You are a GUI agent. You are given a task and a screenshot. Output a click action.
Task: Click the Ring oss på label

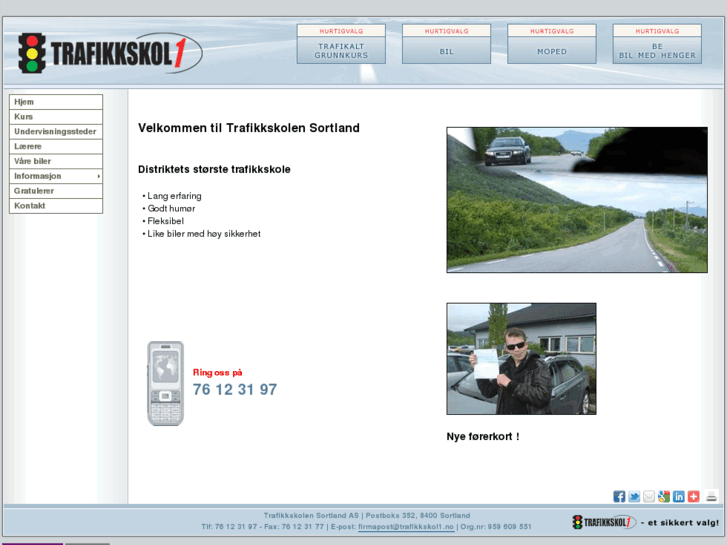tap(217, 372)
